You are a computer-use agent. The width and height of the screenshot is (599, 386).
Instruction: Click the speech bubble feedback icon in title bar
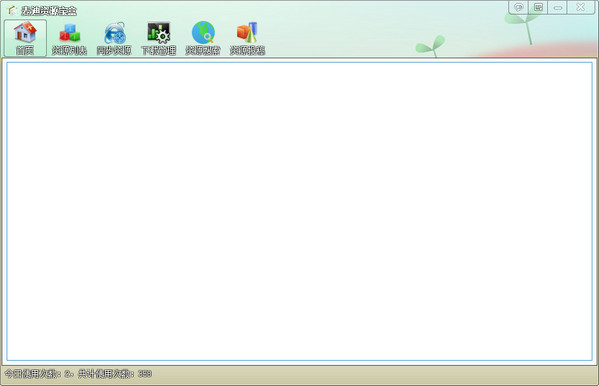518,7
